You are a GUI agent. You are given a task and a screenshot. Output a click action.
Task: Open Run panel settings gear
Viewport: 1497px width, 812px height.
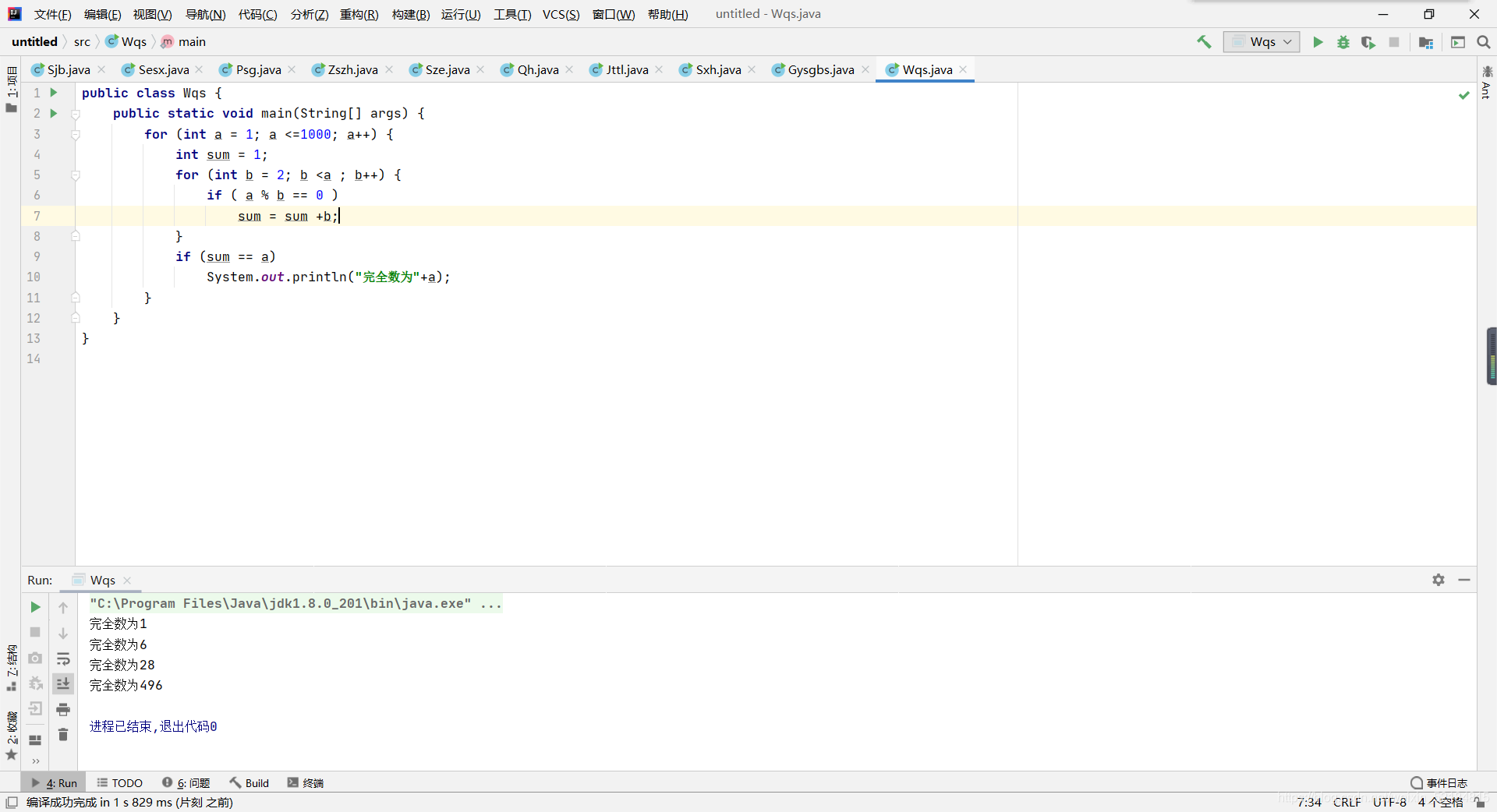tap(1439, 580)
